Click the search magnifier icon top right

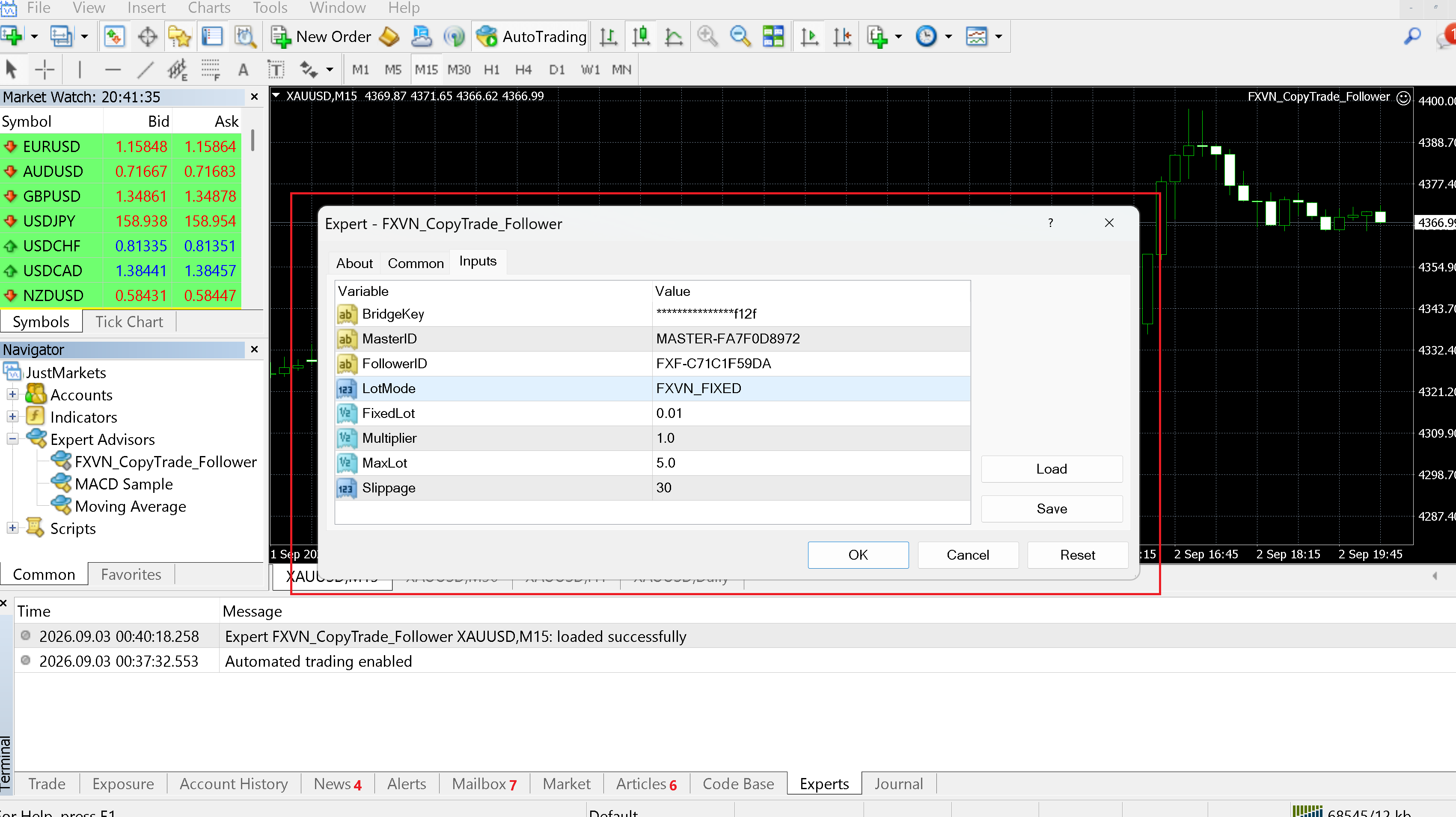point(1412,37)
